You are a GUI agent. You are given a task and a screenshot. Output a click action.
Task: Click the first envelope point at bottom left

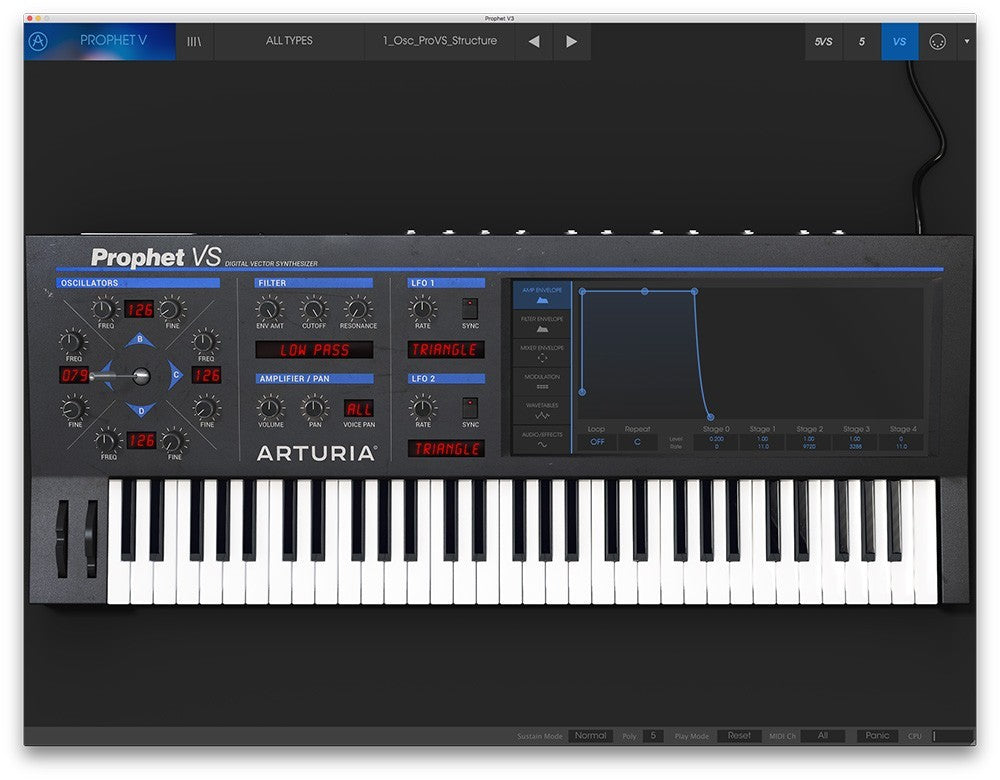pyautogui.click(x=582, y=392)
